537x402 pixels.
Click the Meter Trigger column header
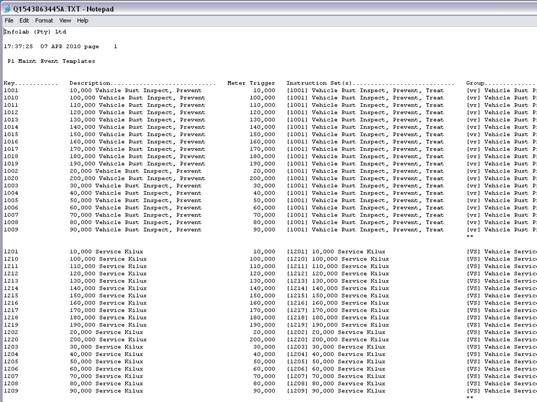pyautogui.click(x=251, y=83)
